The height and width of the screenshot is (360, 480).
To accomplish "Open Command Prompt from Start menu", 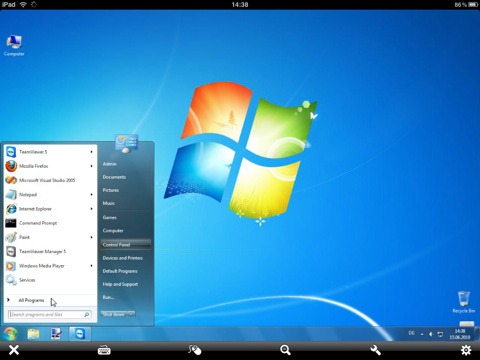I will (x=49, y=223).
